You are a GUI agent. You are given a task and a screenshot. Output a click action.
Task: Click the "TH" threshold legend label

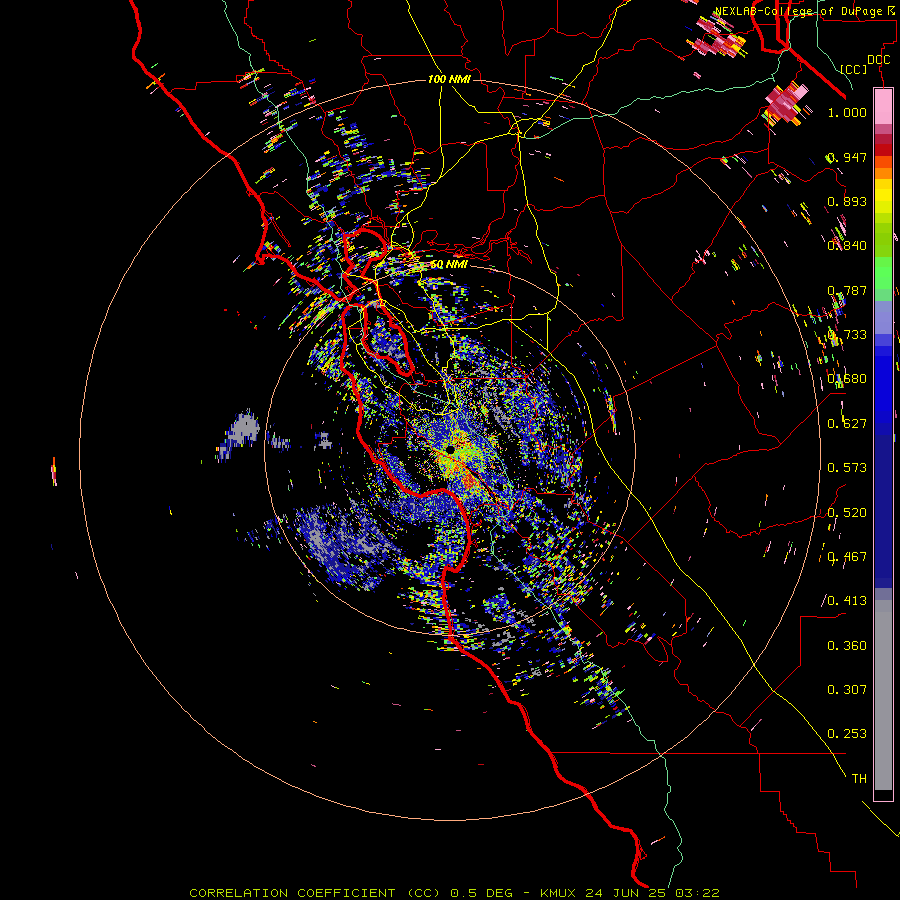point(859,779)
